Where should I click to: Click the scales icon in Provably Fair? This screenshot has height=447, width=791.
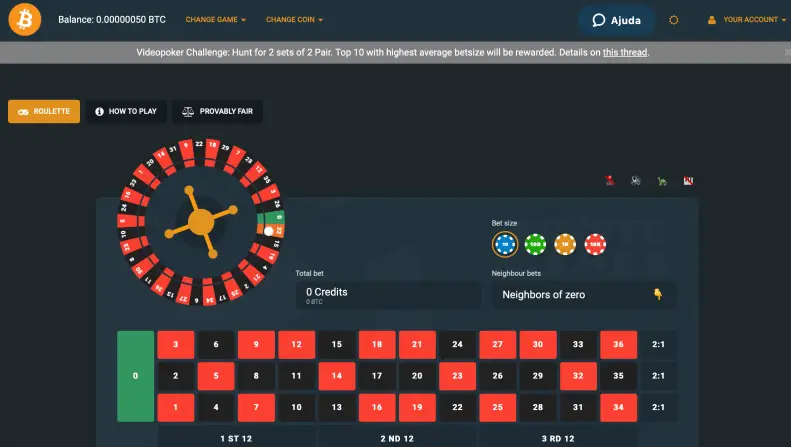[x=187, y=112]
